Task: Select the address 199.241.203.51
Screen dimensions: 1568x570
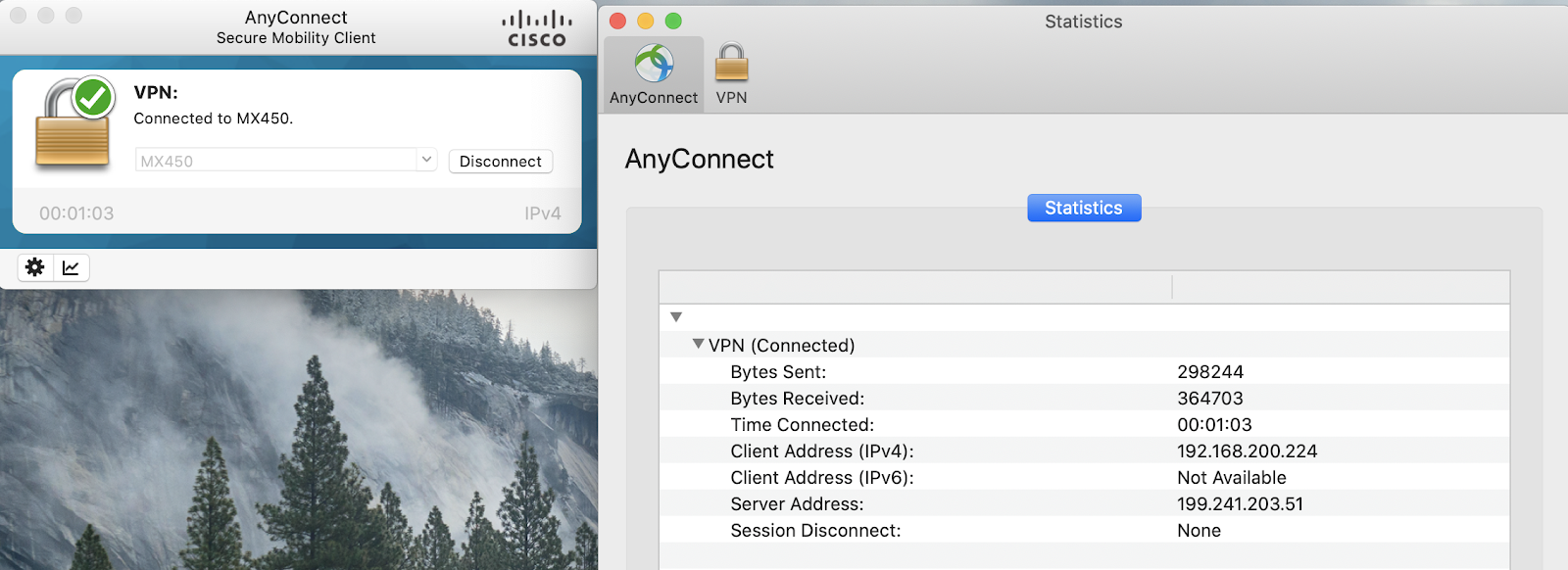Action: point(1241,504)
